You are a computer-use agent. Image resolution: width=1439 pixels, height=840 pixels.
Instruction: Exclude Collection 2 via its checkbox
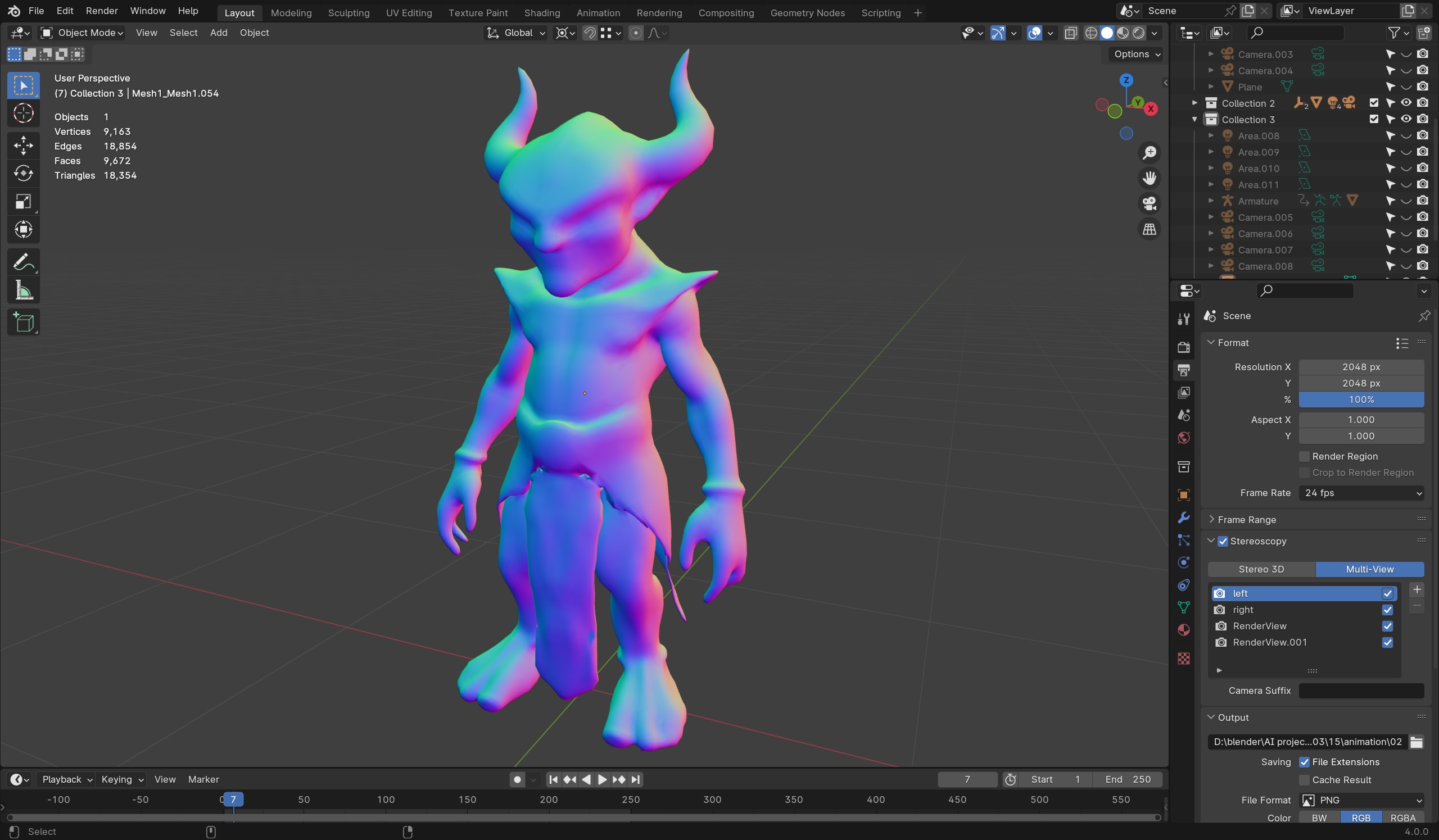click(x=1373, y=103)
